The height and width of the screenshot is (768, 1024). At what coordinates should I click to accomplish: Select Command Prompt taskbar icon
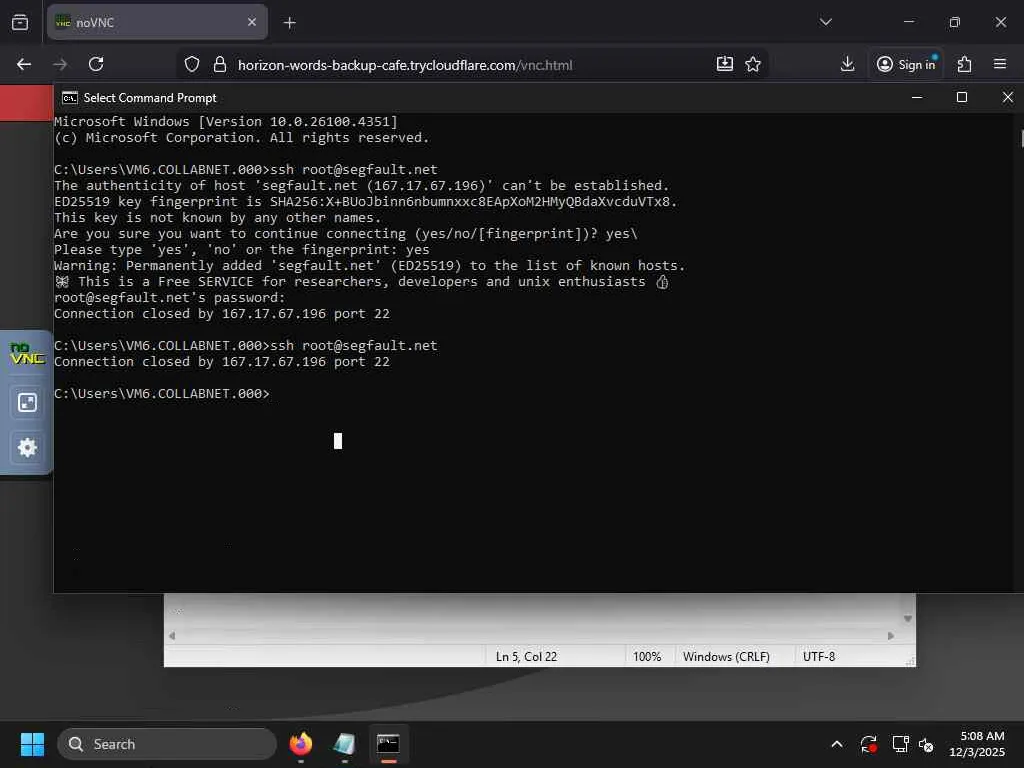[388, 744]
